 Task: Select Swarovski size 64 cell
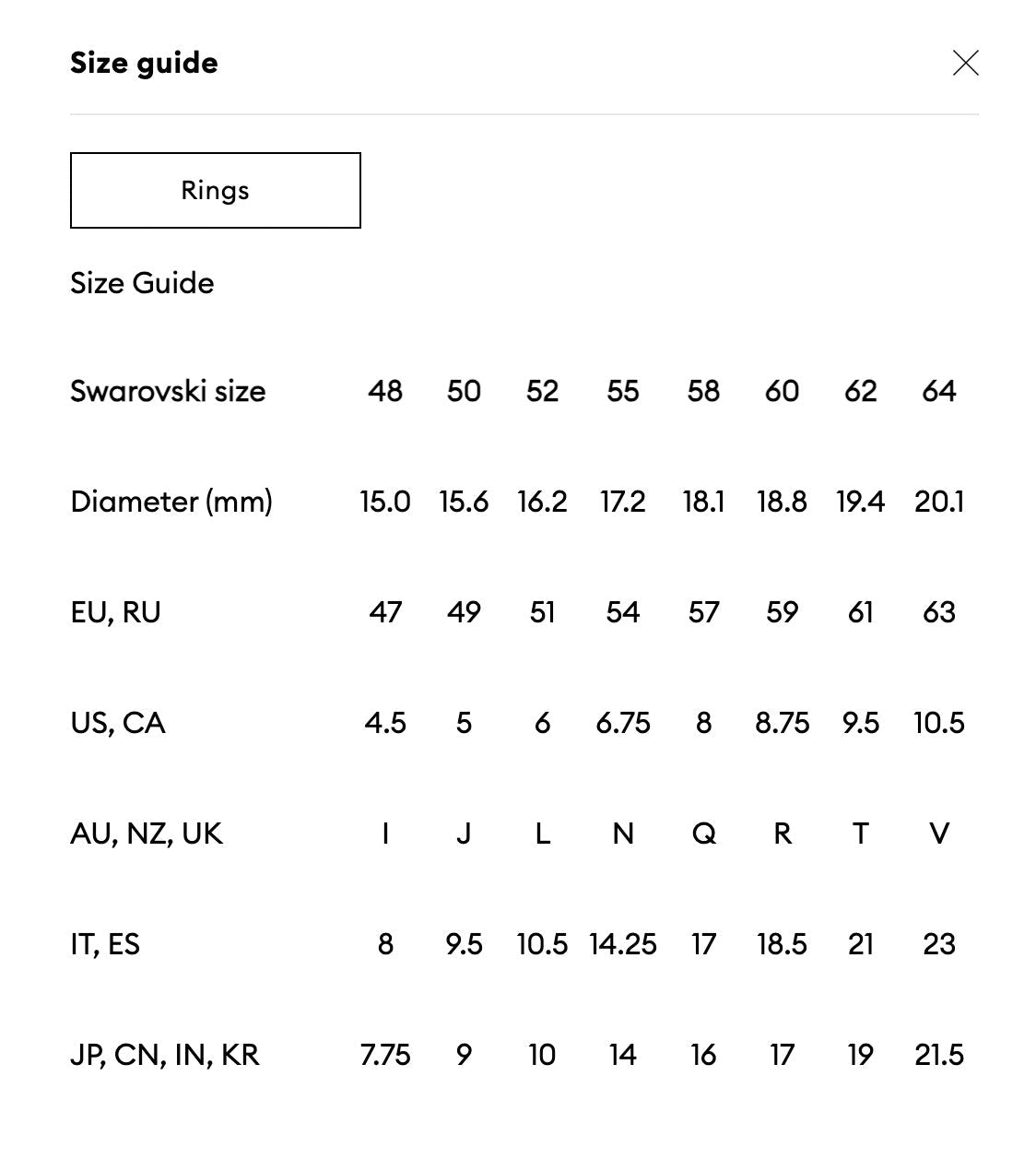point(938,391)
